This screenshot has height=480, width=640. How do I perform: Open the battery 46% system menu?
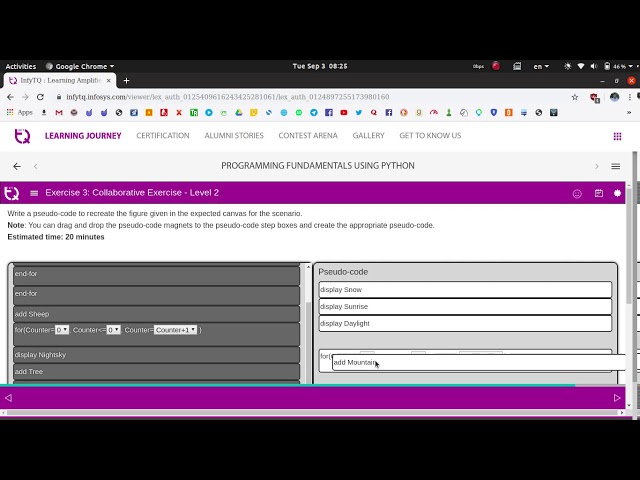click(x=619, y=66)
